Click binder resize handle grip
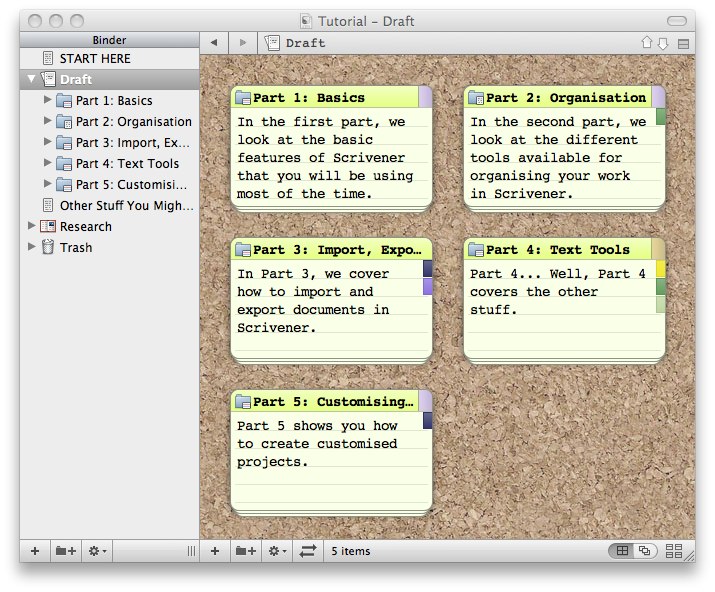The height and width of the screenshot is (592, 715). (x=192, y=551)
